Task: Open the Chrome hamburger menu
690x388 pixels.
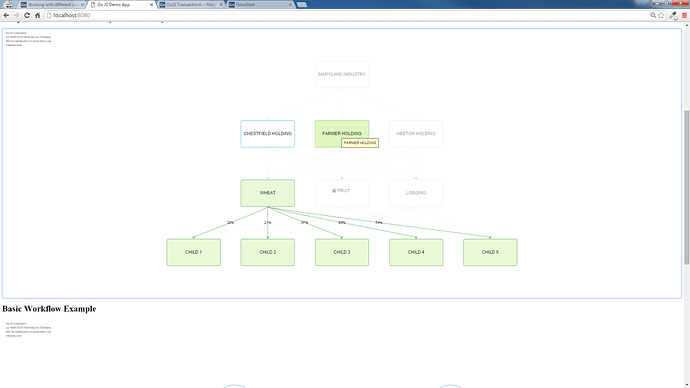Action: (684, 15)
